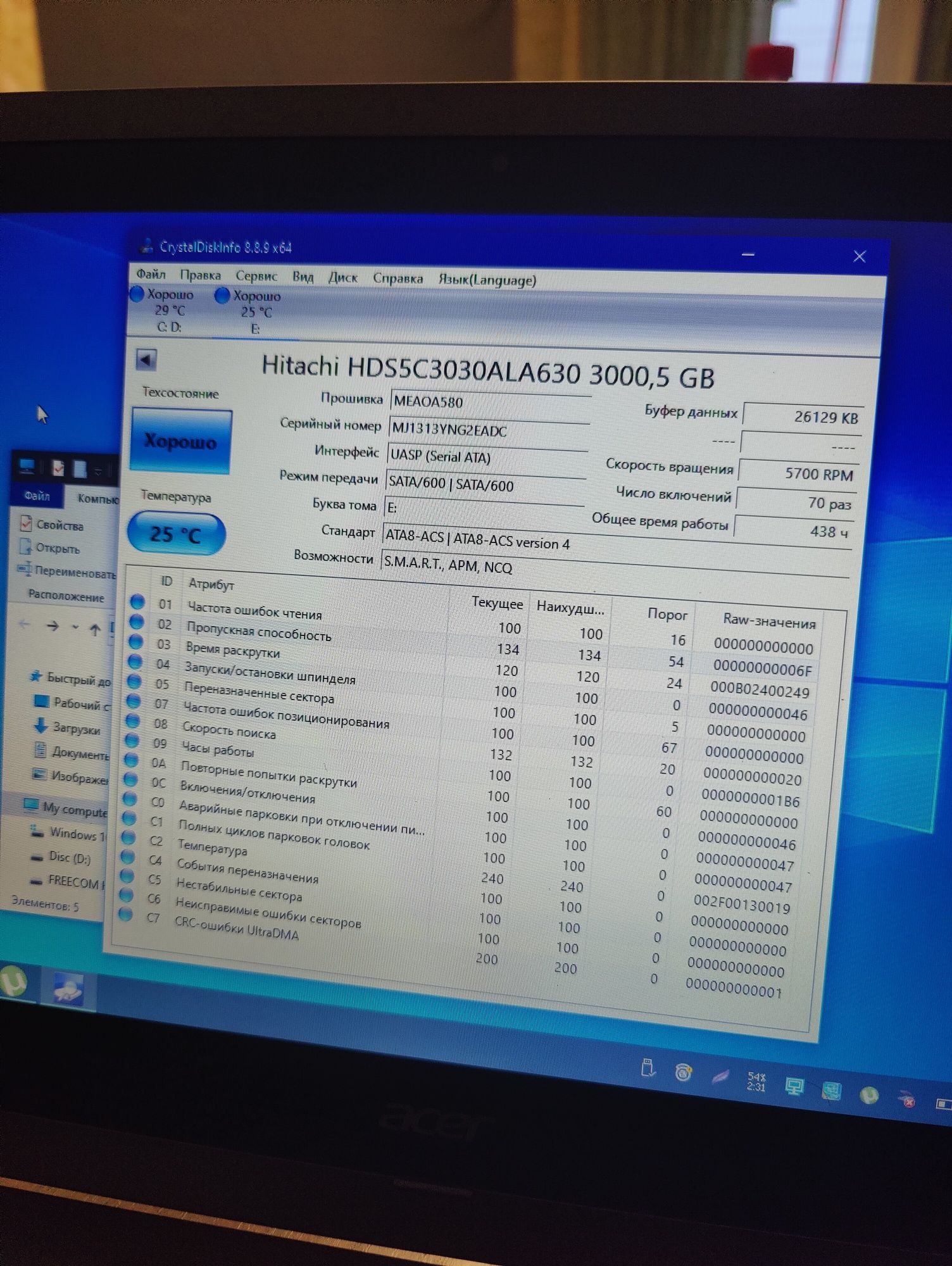Switch to the Компьютер tab in Explorer
Viewport: 952px width, 1266px height.
96,498
